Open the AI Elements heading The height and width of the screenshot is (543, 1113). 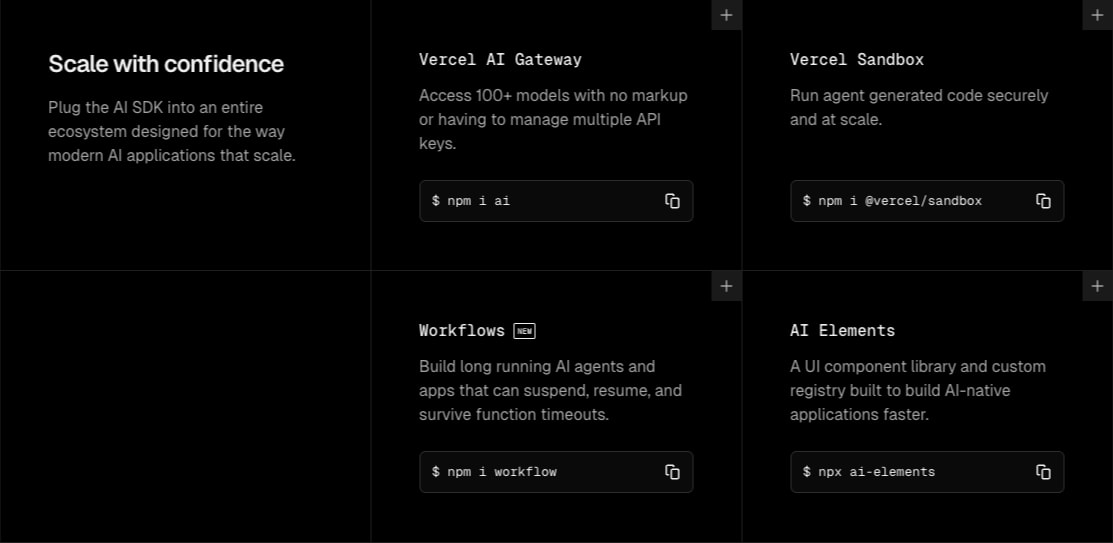click(x=843, y=331)
